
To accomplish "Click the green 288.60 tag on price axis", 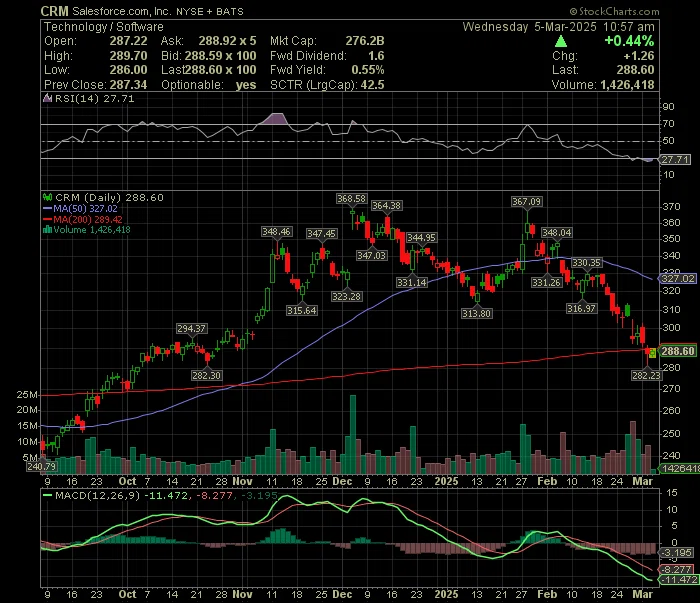I will 678,351.
